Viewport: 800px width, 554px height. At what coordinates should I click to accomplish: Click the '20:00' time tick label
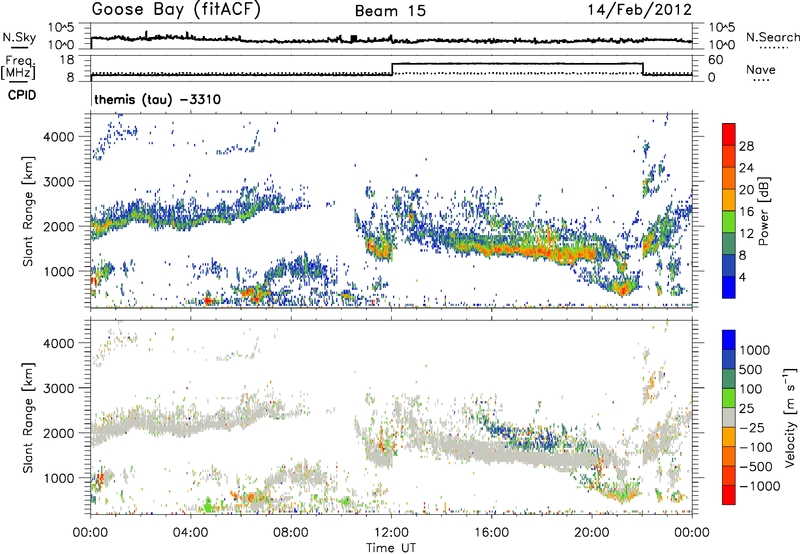[x=592, y=533]
